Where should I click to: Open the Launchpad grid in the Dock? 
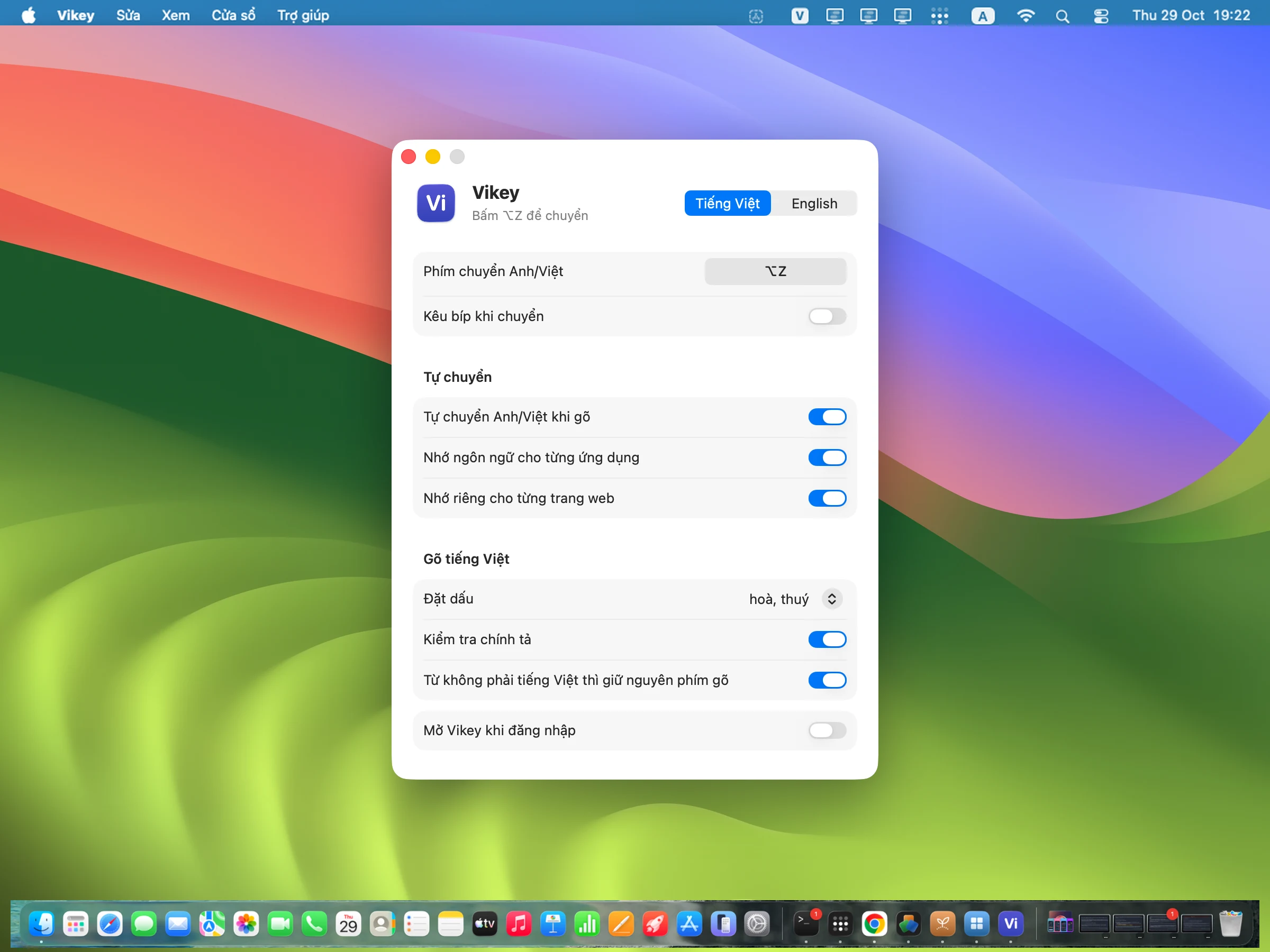pos(75,924)
